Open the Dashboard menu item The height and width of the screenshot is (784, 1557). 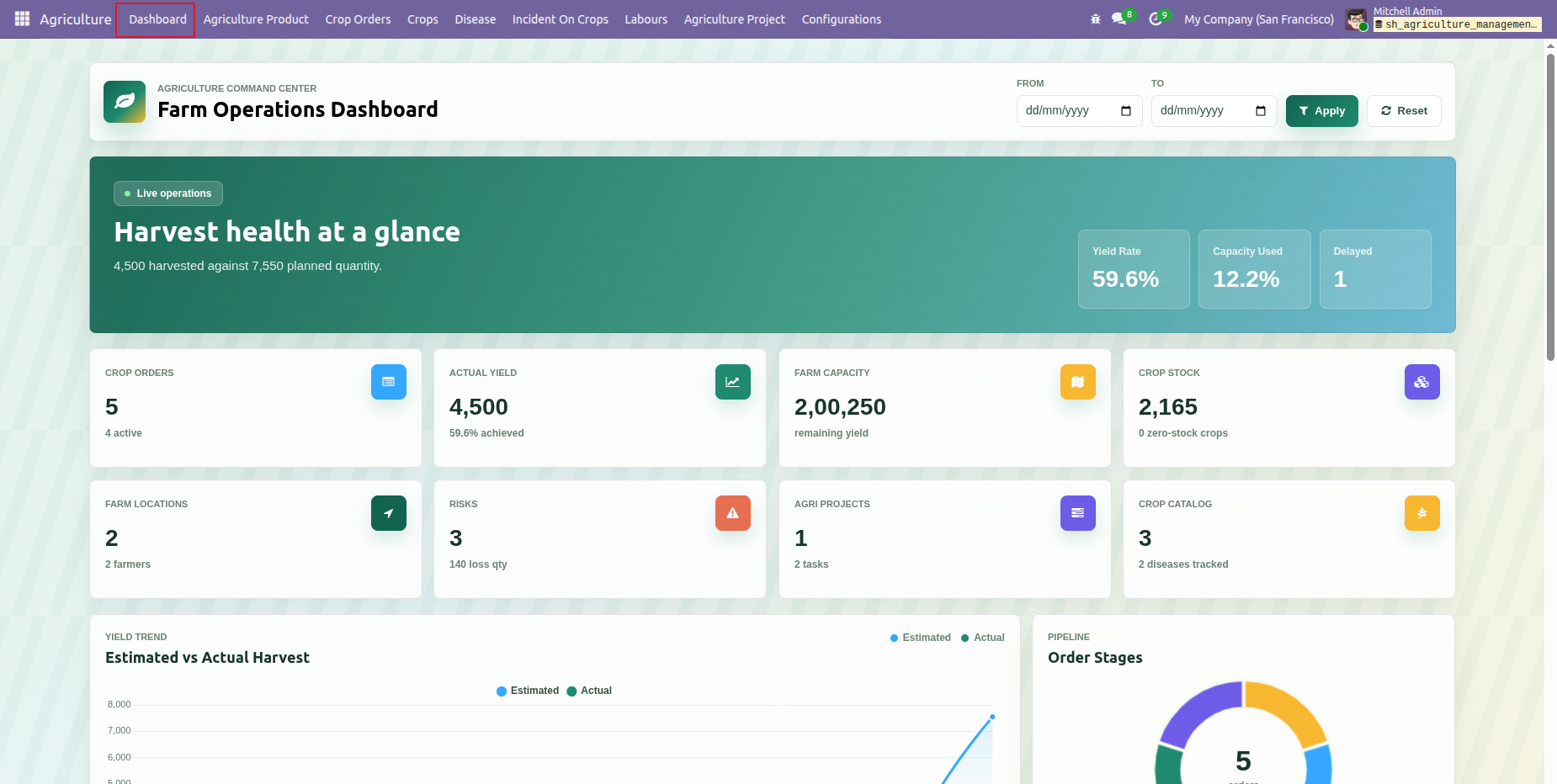point(157,19)
